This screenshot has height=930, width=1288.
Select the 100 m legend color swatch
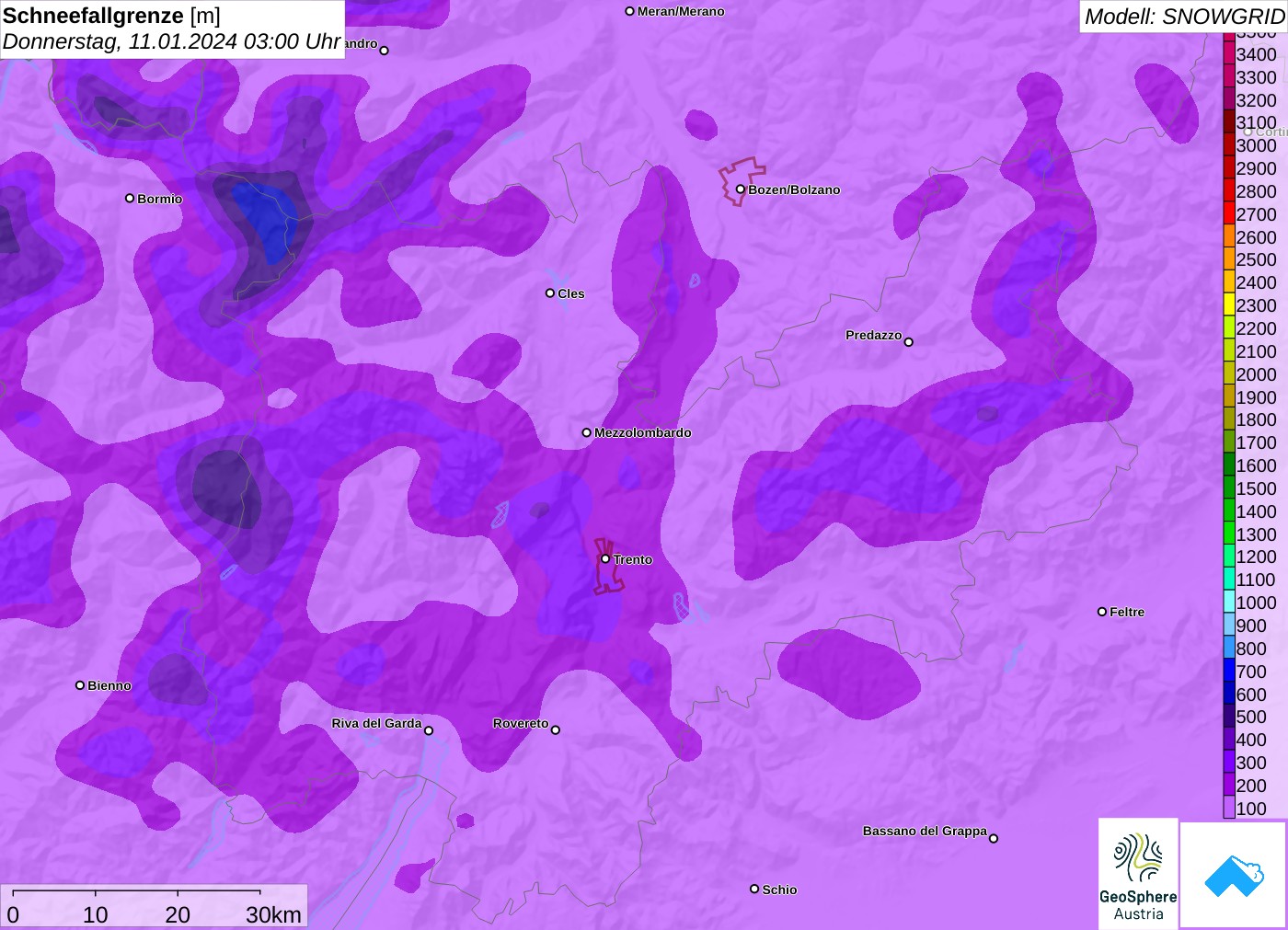coord(1229,808)
